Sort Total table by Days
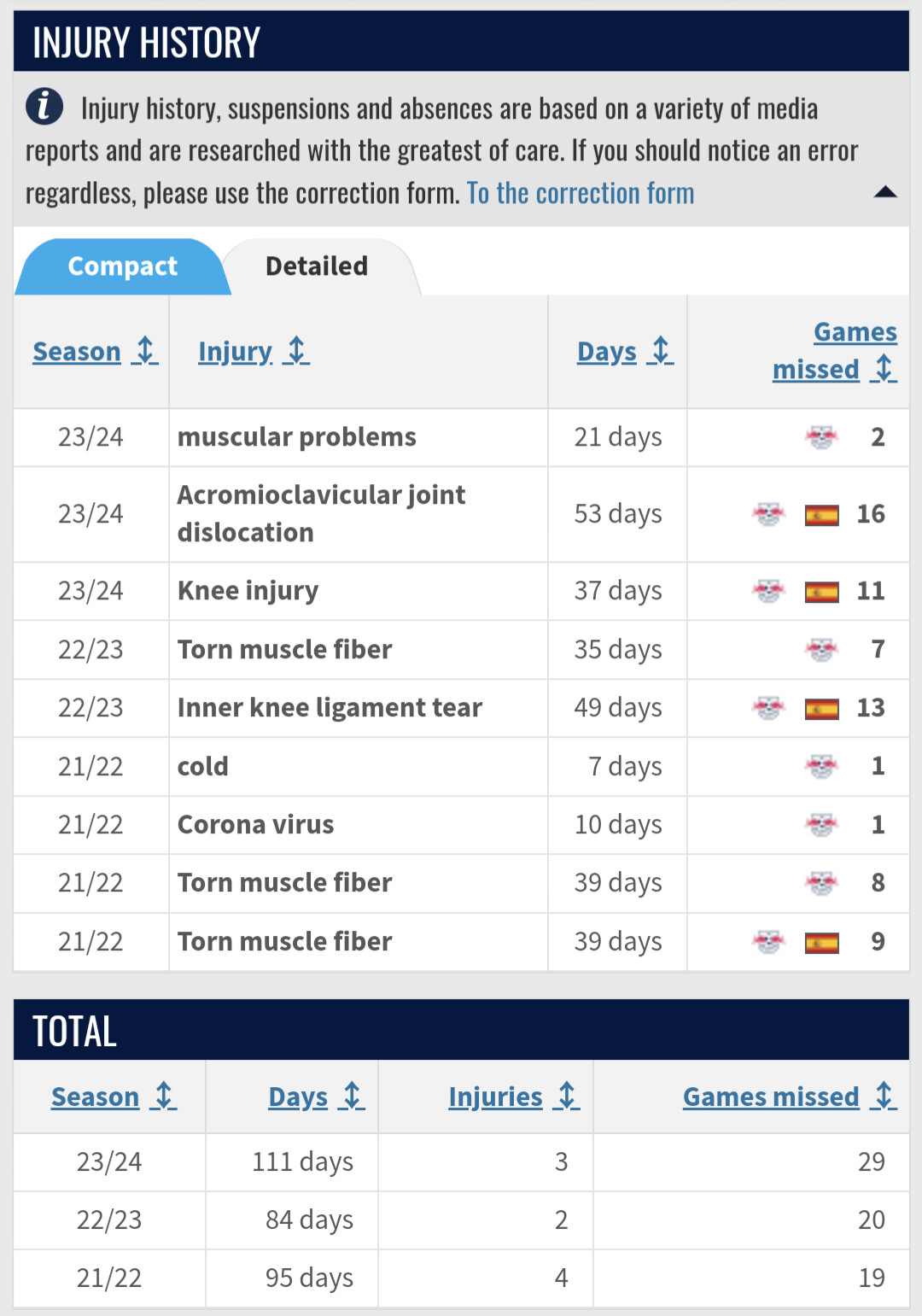The image size is (922, 1316). coord(317,1097)
